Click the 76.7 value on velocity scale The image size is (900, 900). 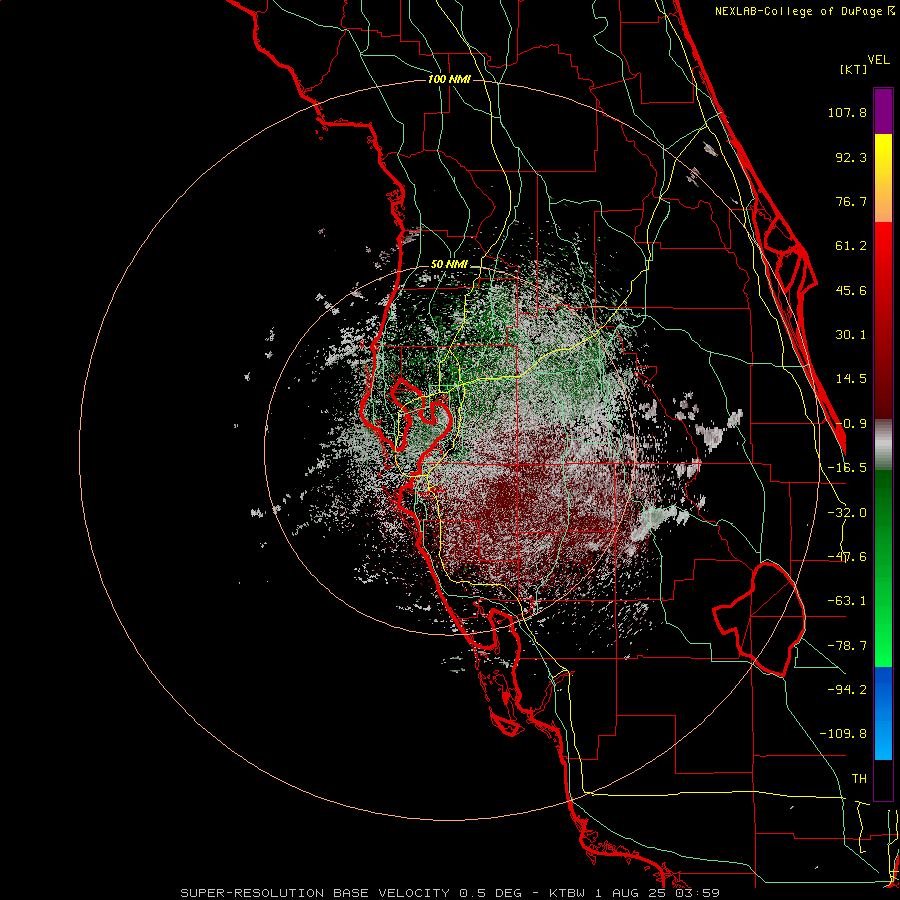point(851,201)
